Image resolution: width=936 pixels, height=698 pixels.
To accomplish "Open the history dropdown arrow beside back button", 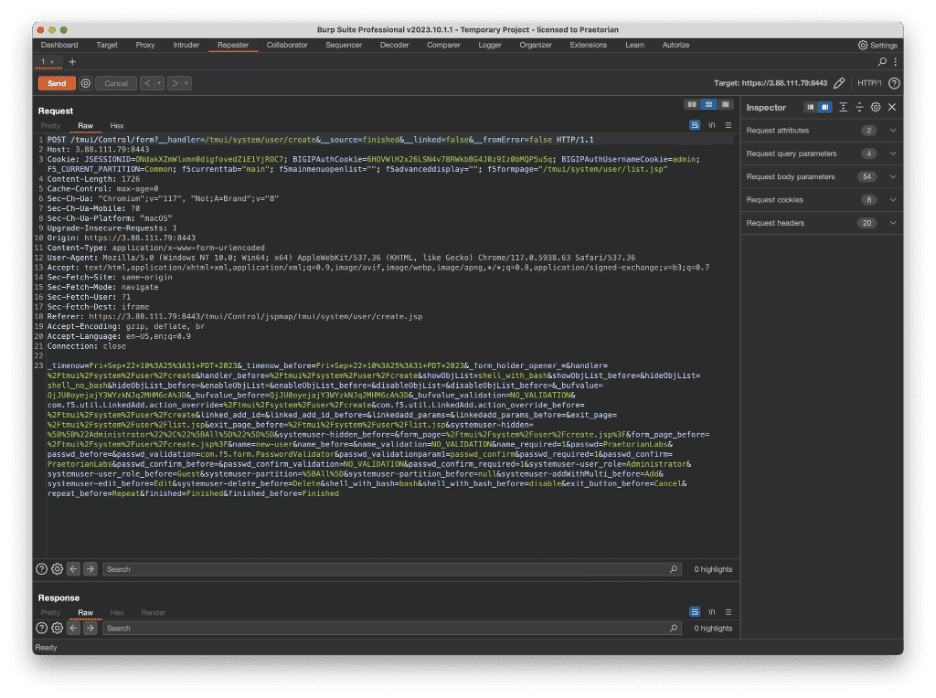I will coord(159,83).
